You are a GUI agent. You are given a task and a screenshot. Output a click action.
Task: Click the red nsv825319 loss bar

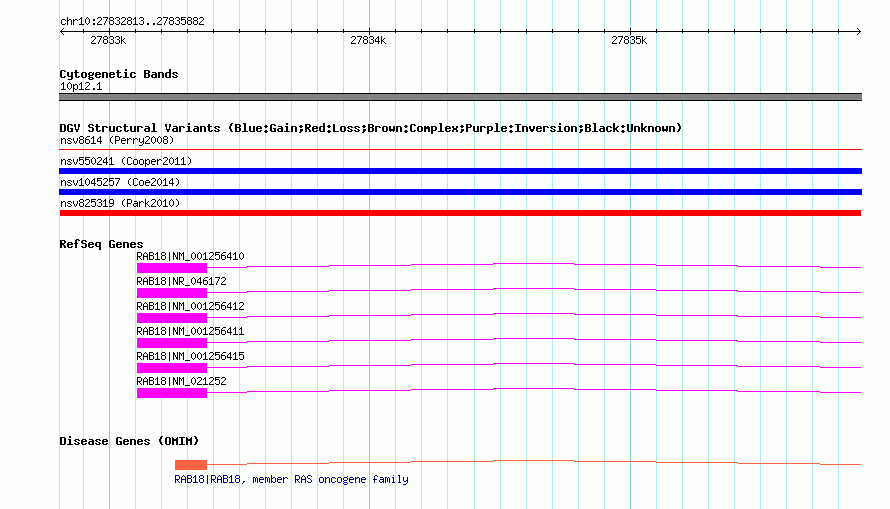pos(460,213)
